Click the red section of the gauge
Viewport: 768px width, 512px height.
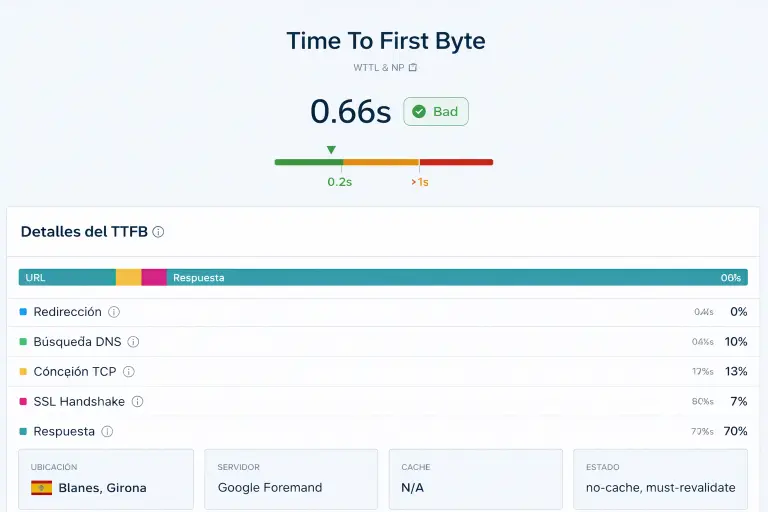(456, 162)
